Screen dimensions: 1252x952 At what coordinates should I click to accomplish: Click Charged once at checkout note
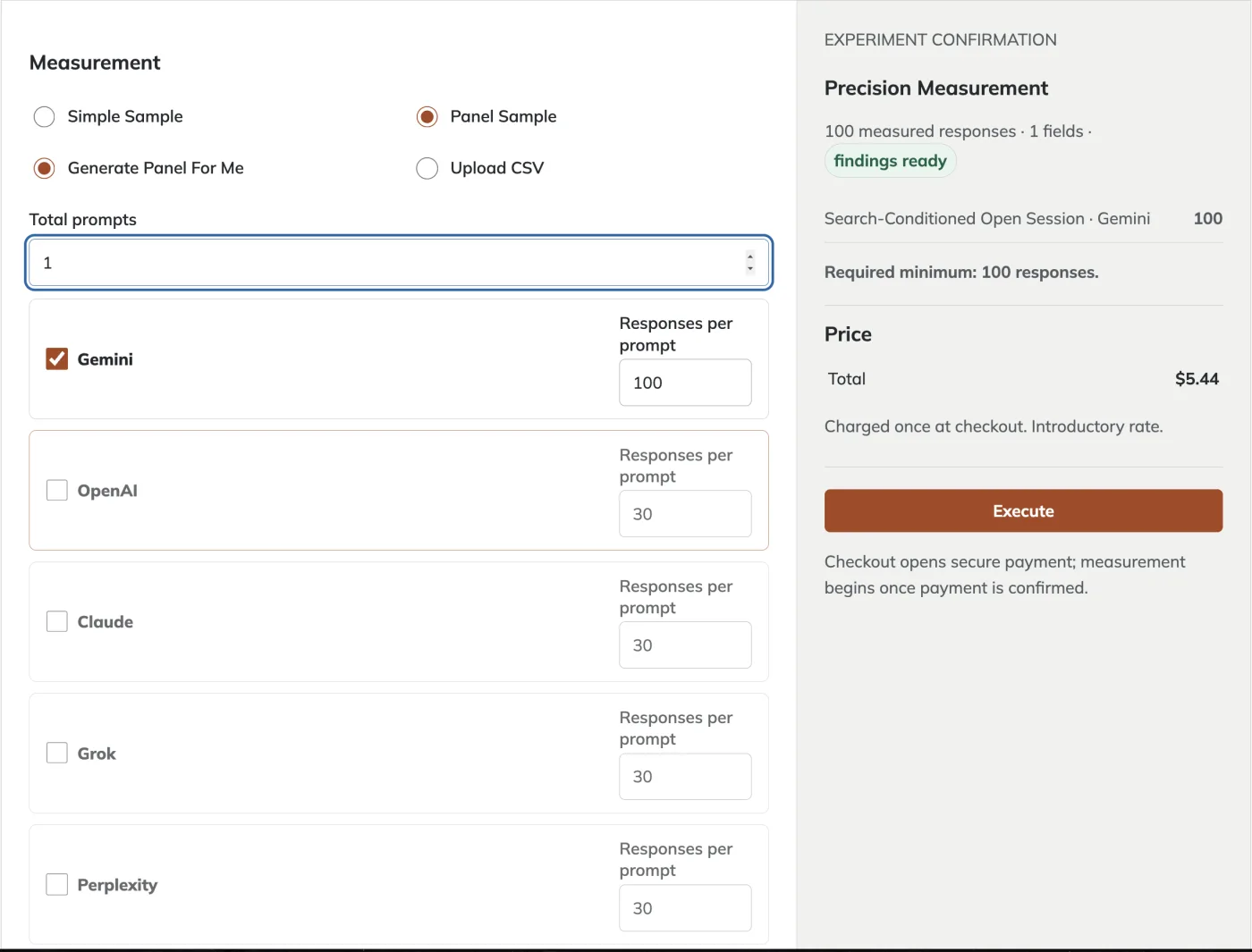click(x=994, y=426)
